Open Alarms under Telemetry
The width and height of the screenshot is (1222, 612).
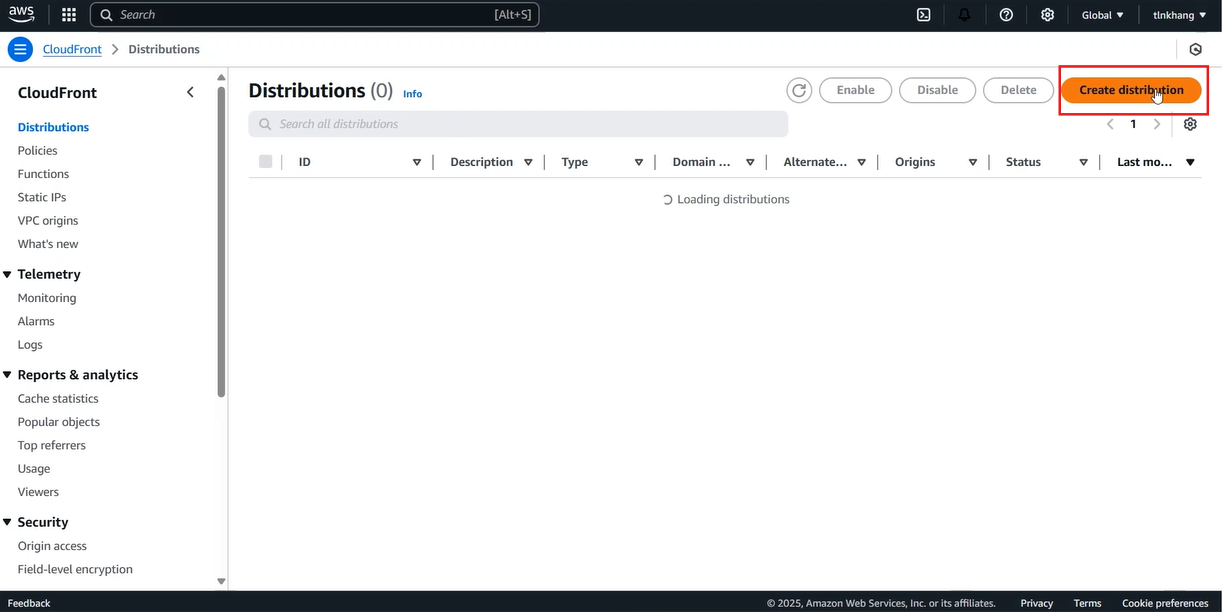tap(36, 321)
